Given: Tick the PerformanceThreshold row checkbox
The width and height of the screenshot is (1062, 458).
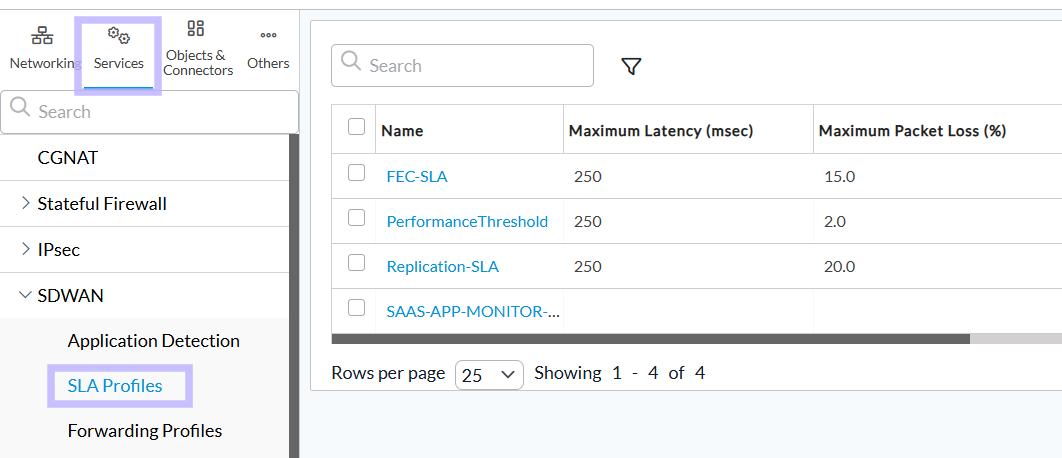Looking at the screenshot, I should pyautogui.click(x=356, y=217).
